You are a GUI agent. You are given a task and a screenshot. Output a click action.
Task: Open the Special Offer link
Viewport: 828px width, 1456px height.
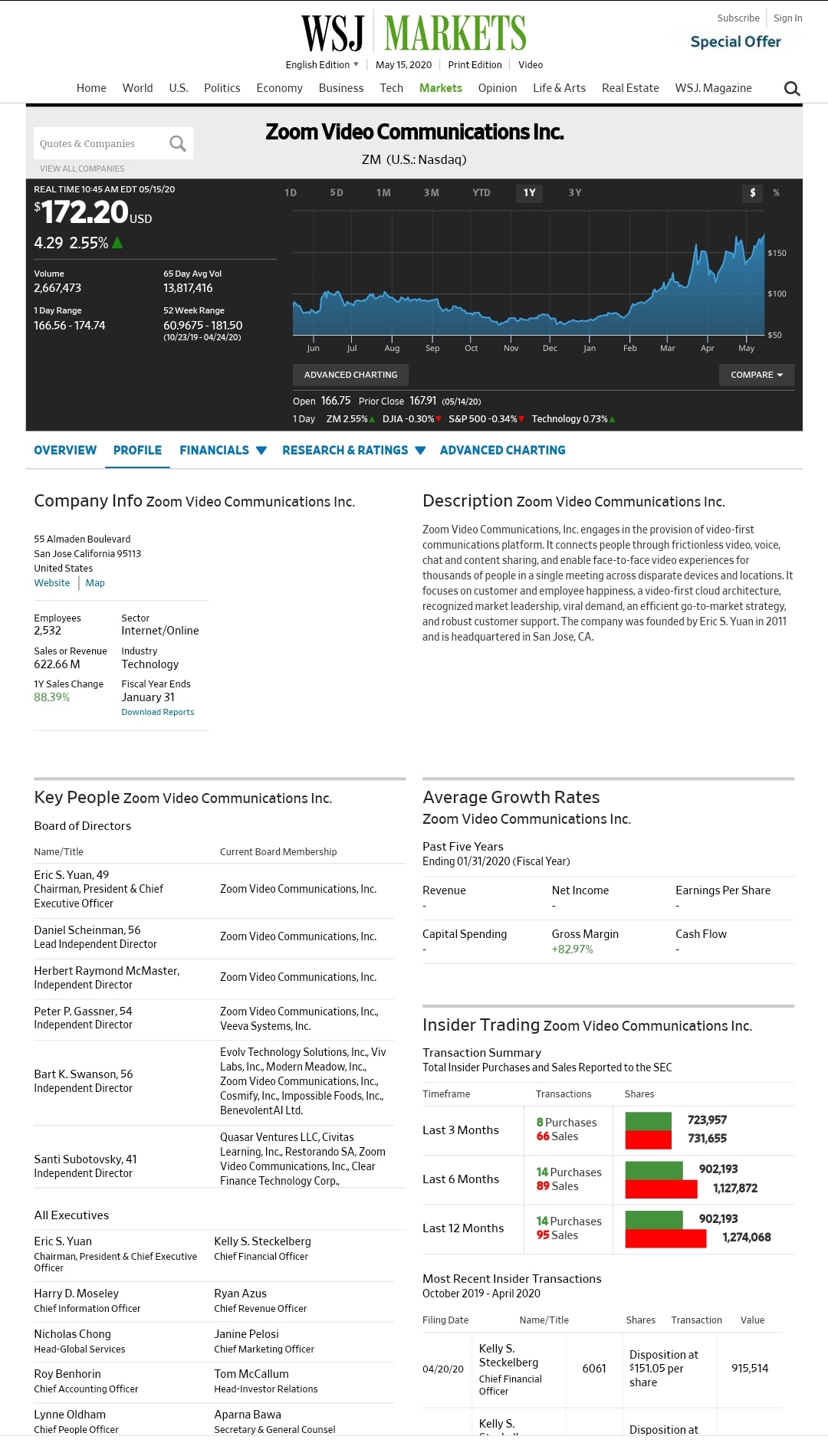pos(736,42)
